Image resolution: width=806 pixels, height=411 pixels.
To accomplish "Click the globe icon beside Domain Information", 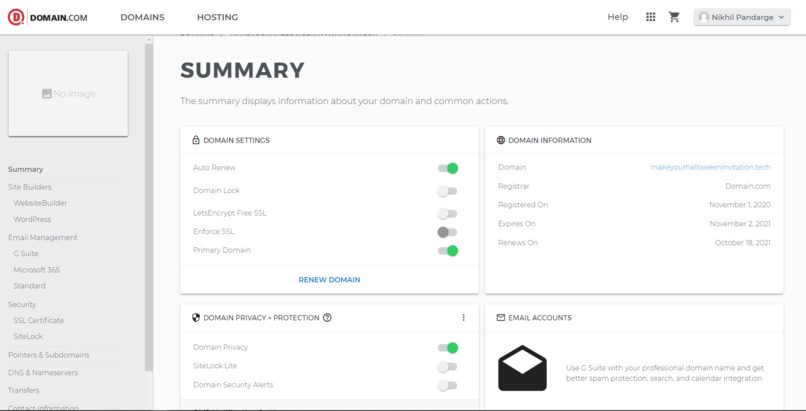I will pos(501,140).
